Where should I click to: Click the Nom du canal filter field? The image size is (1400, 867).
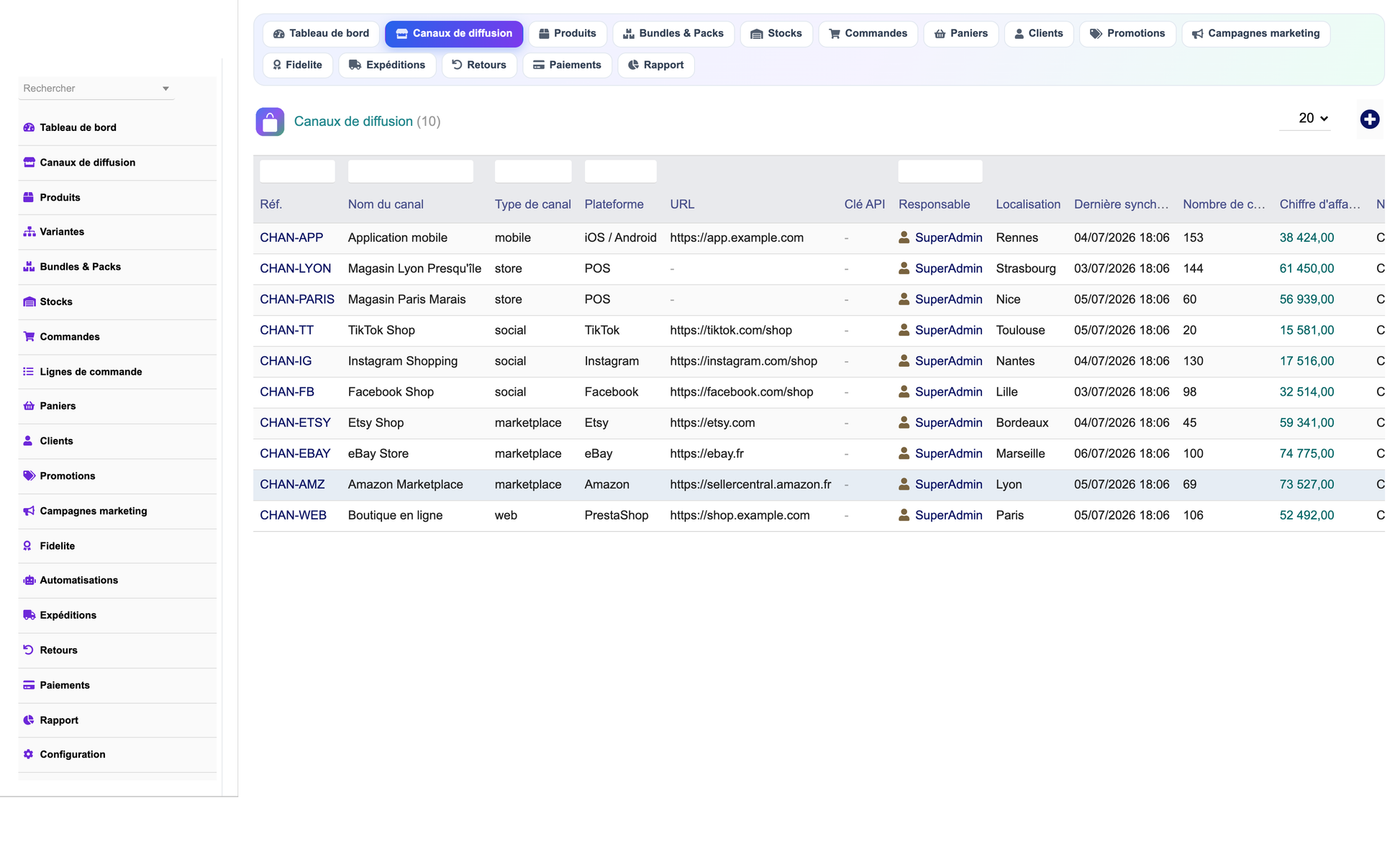click(410, 171)
